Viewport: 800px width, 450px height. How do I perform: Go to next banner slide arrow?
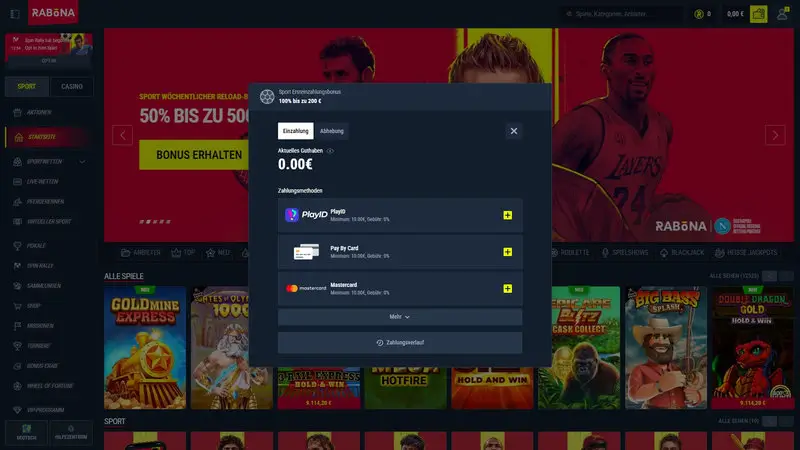[775, 135]
